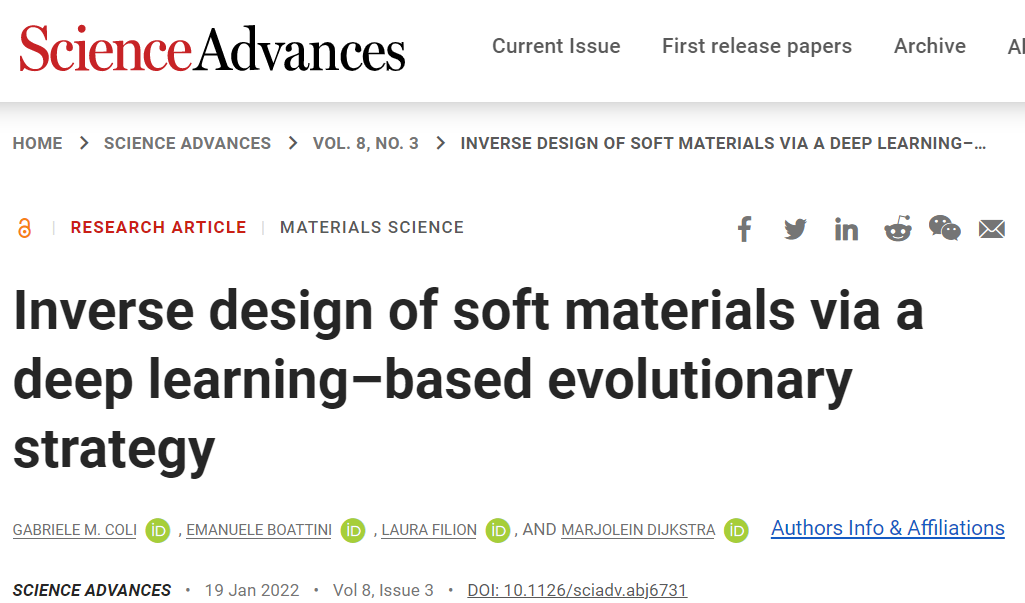Image resolution: width=1025 pixels, height=603 pixels.
Task: Share the article on LinkedIn
Action: tap(846, 229)
